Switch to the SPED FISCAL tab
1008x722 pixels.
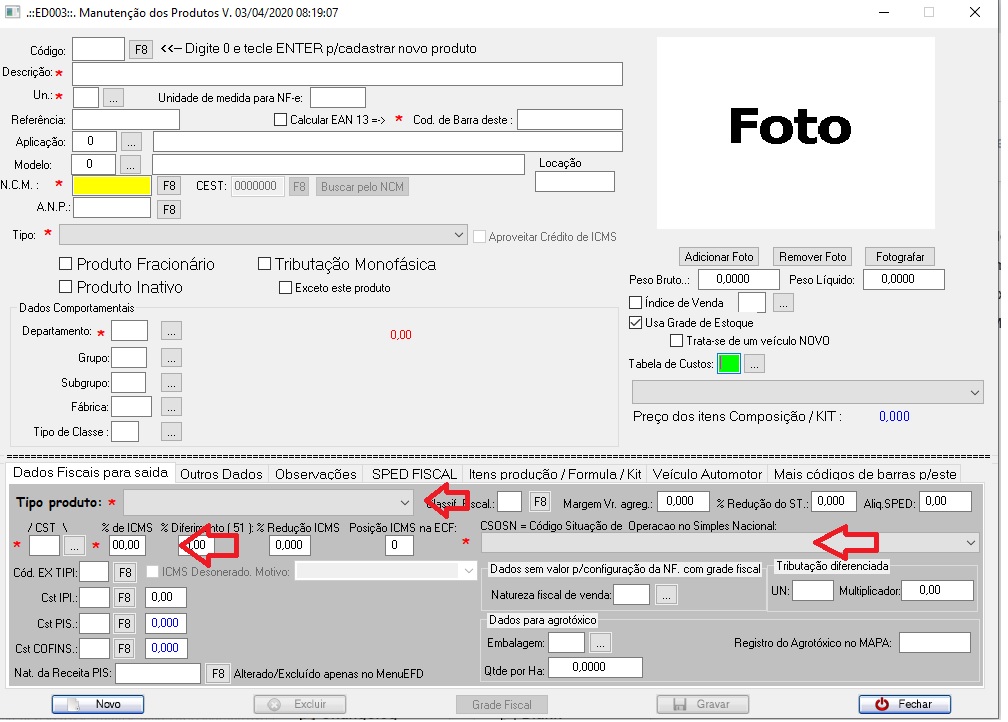point(414,474)
